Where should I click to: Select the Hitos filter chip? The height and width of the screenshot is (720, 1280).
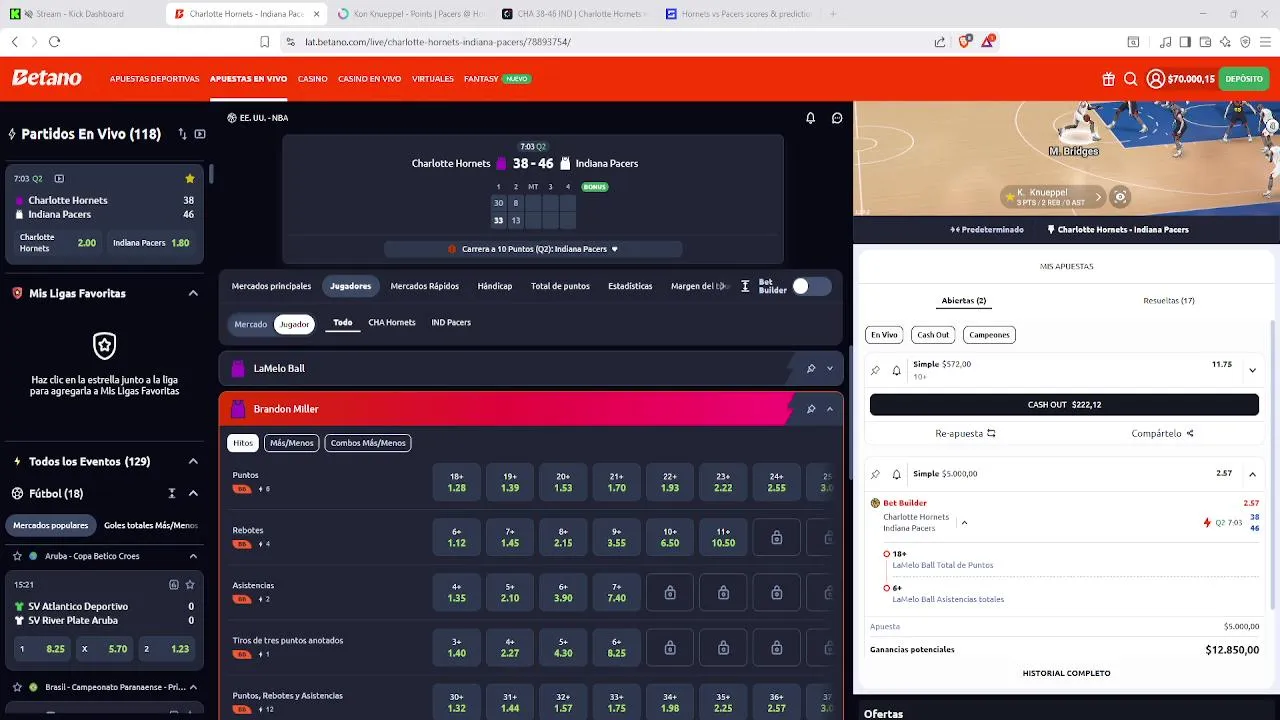coord(243,443)
